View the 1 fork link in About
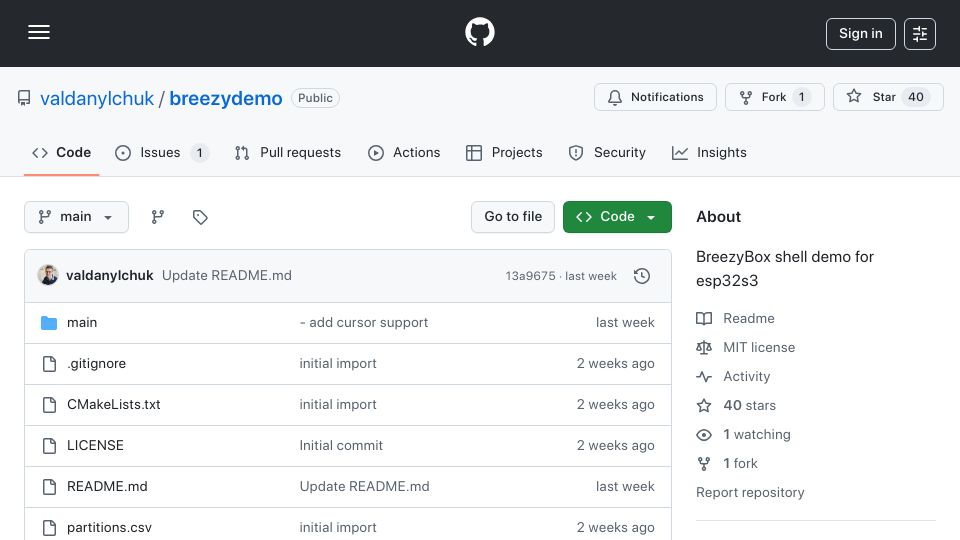 (740, 463)
